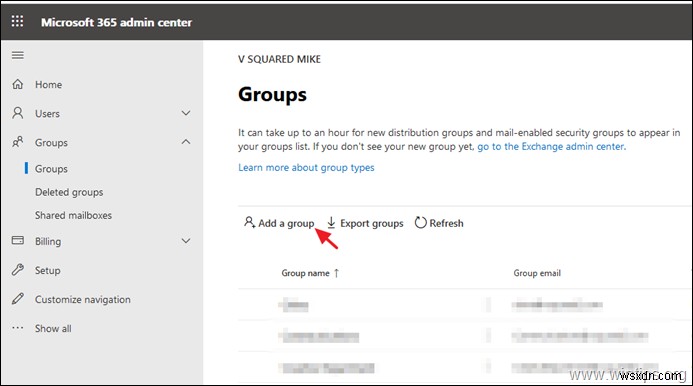This screenshot has width=693, height=386.
Task: Click the Setup wrench icon
Action: point(18,270)
